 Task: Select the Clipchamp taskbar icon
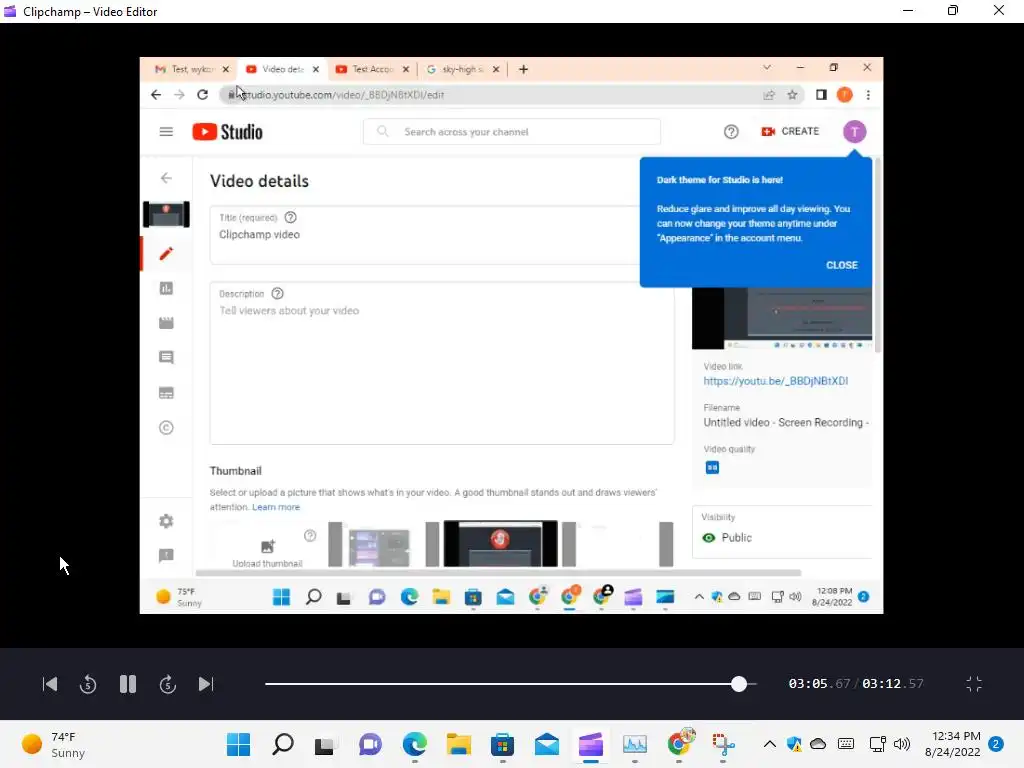tap(590, 744)
